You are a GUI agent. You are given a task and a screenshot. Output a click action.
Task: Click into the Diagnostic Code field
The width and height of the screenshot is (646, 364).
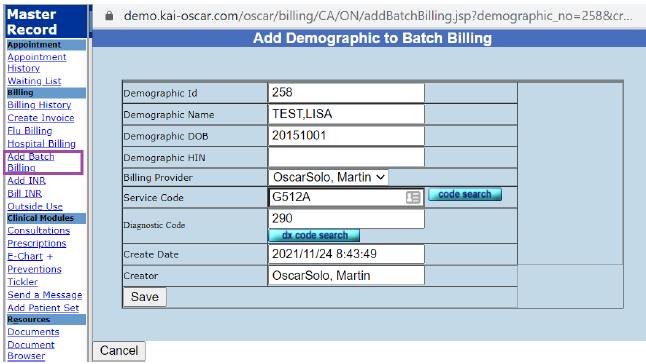[x=346, y=219]
